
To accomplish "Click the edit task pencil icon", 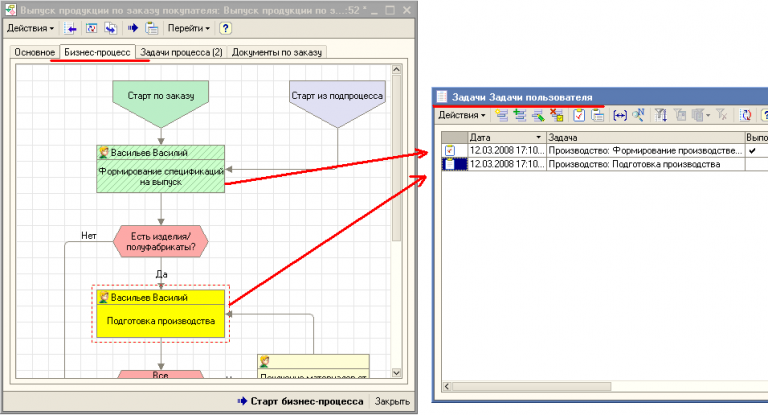I will click(x=537, y=116).
